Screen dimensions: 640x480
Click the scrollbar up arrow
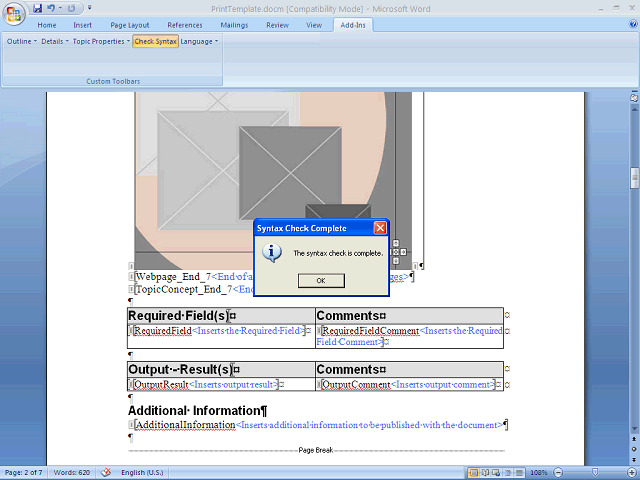pos(634,109)
